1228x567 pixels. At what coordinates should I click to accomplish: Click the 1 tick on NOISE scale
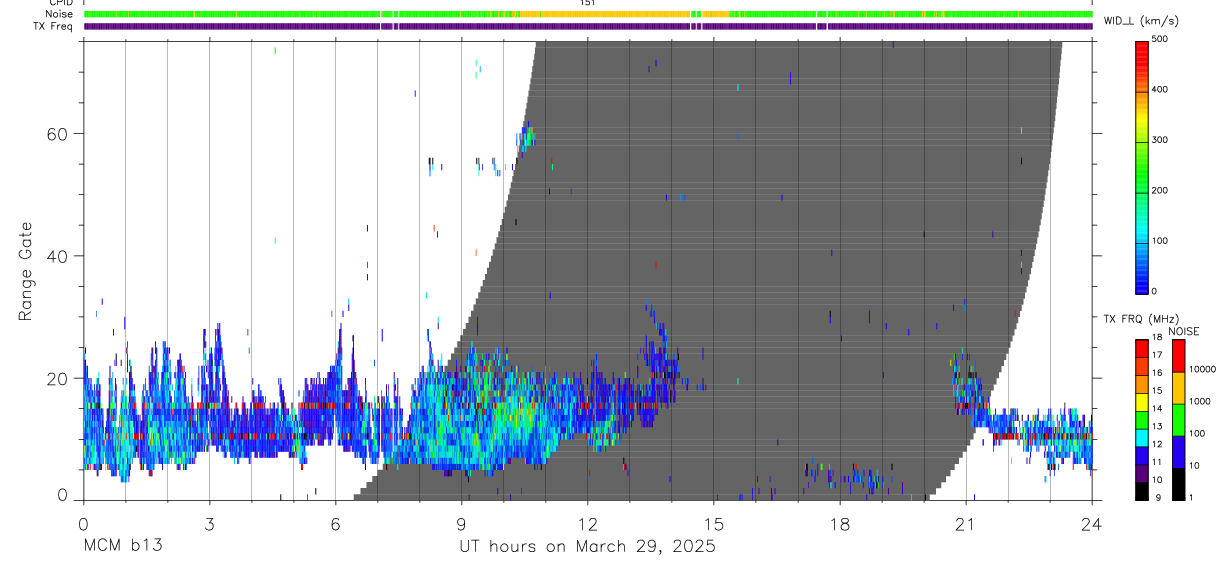(x=1192, y=498)
